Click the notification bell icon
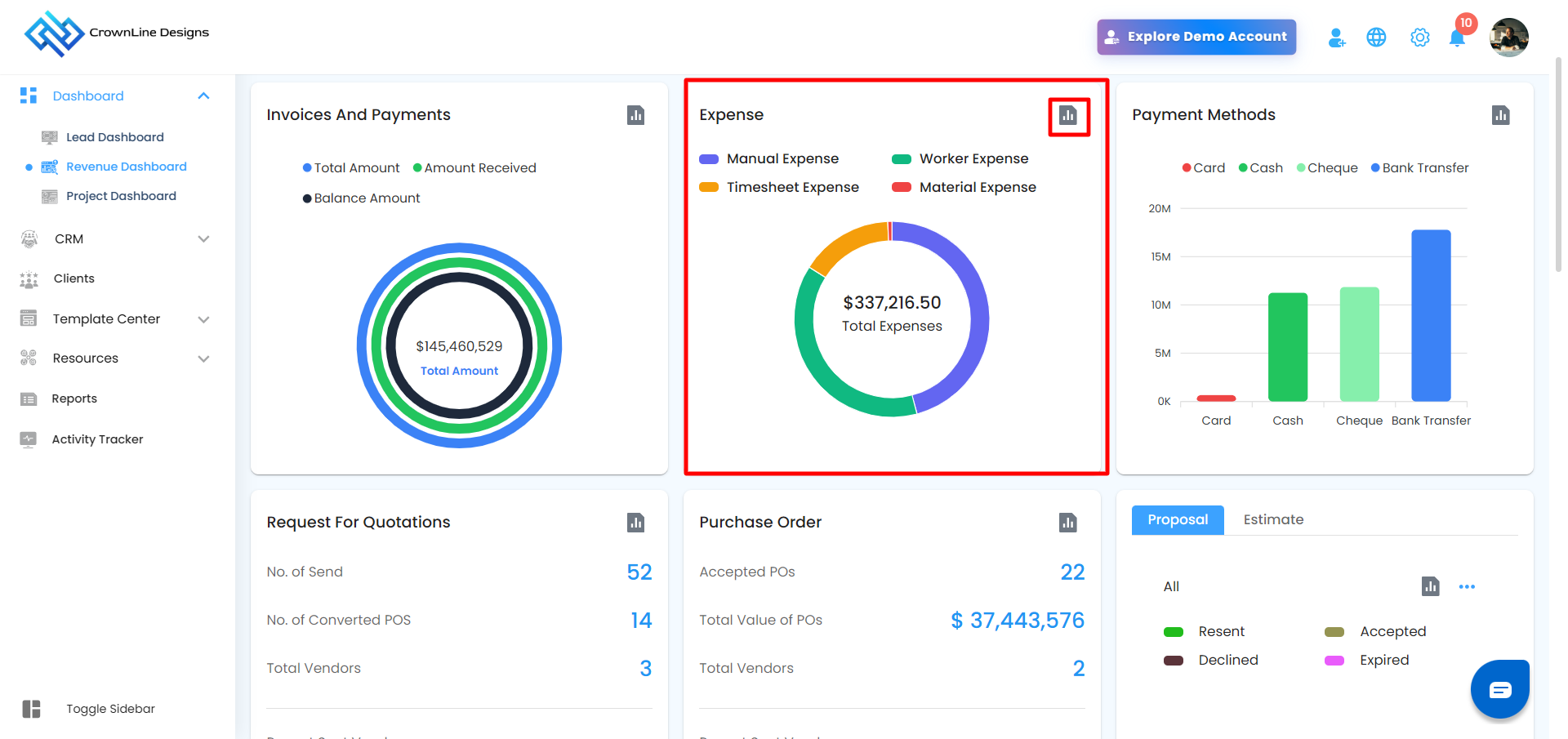Image resolution: width=1568 pixels, height=739 pixels. (x=1457, y=38)
